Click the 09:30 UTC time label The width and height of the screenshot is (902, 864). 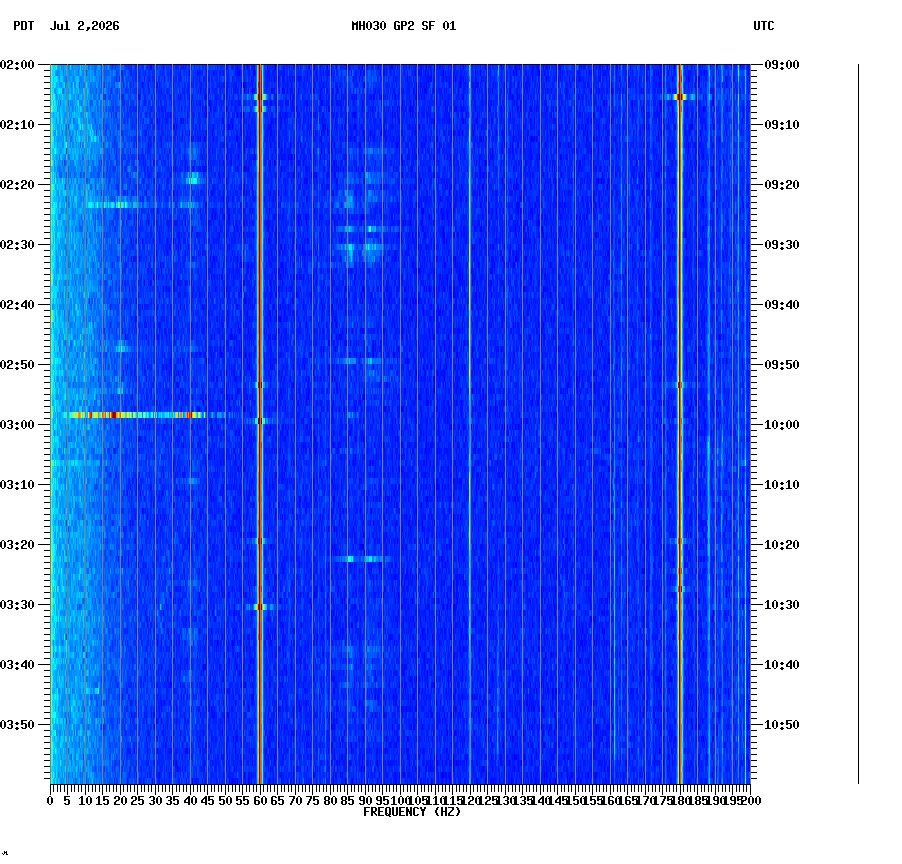(x=782, y=244)
